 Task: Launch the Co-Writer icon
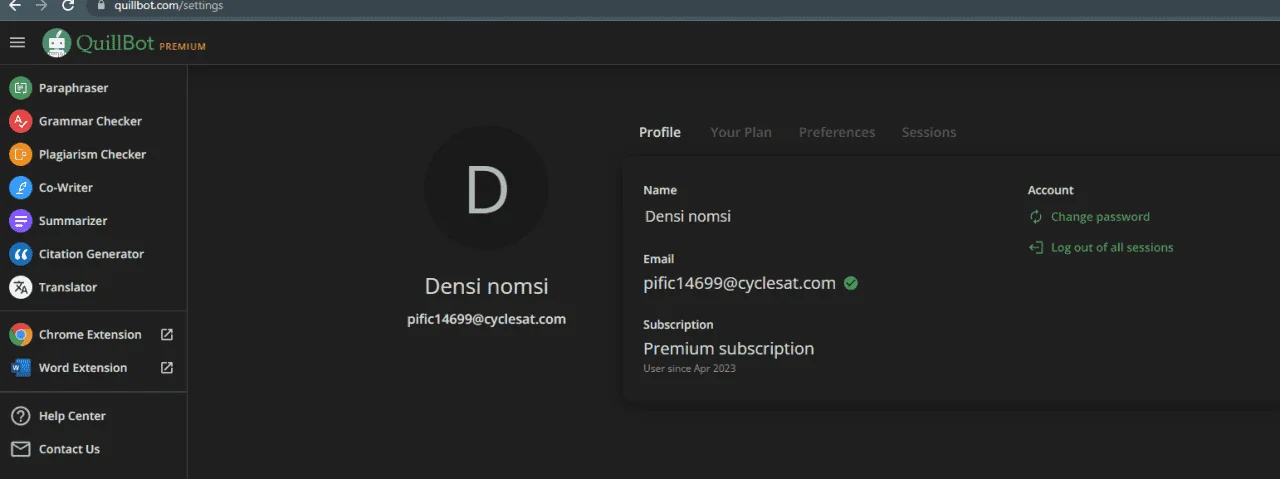pyautogui.click(x=20, y=187)
